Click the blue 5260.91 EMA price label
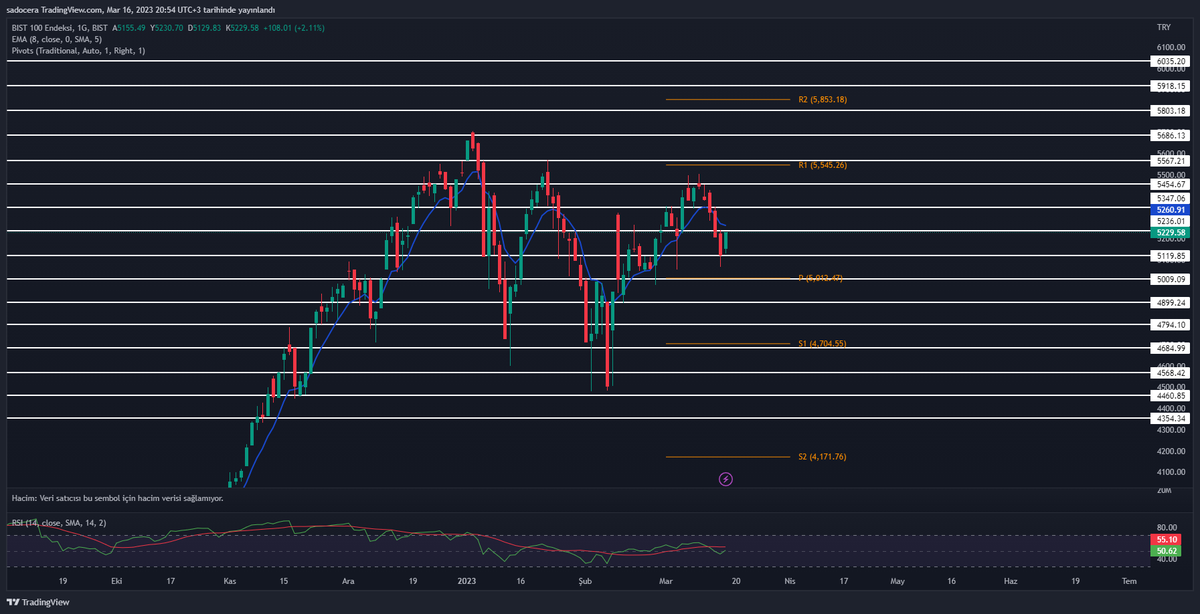This screenshot has height=614, width=1200. (x=1169, y=210)
